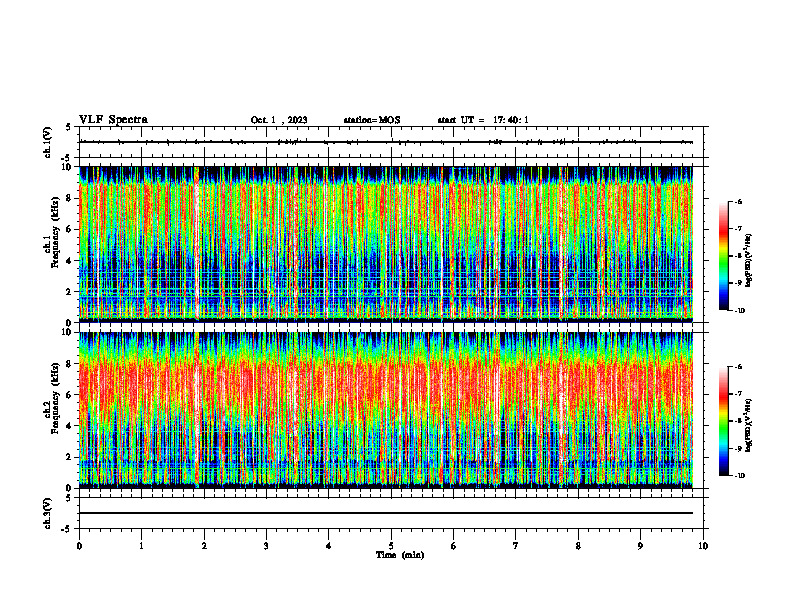Select the ch.2 "Frequency (kHz)" axis label
792x612 pixels.
(x=55, y=398)
